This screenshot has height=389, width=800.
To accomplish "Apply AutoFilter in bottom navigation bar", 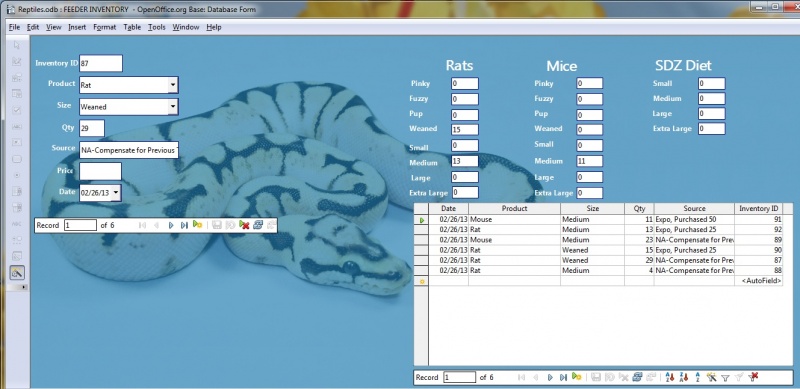I will click(x=711, y=377).
